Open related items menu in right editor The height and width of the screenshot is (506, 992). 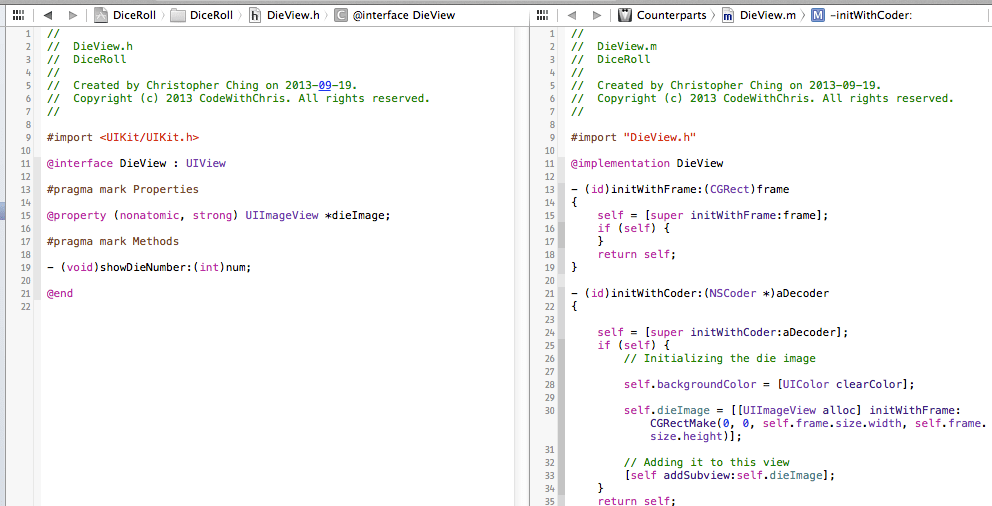tap(542, 15)
